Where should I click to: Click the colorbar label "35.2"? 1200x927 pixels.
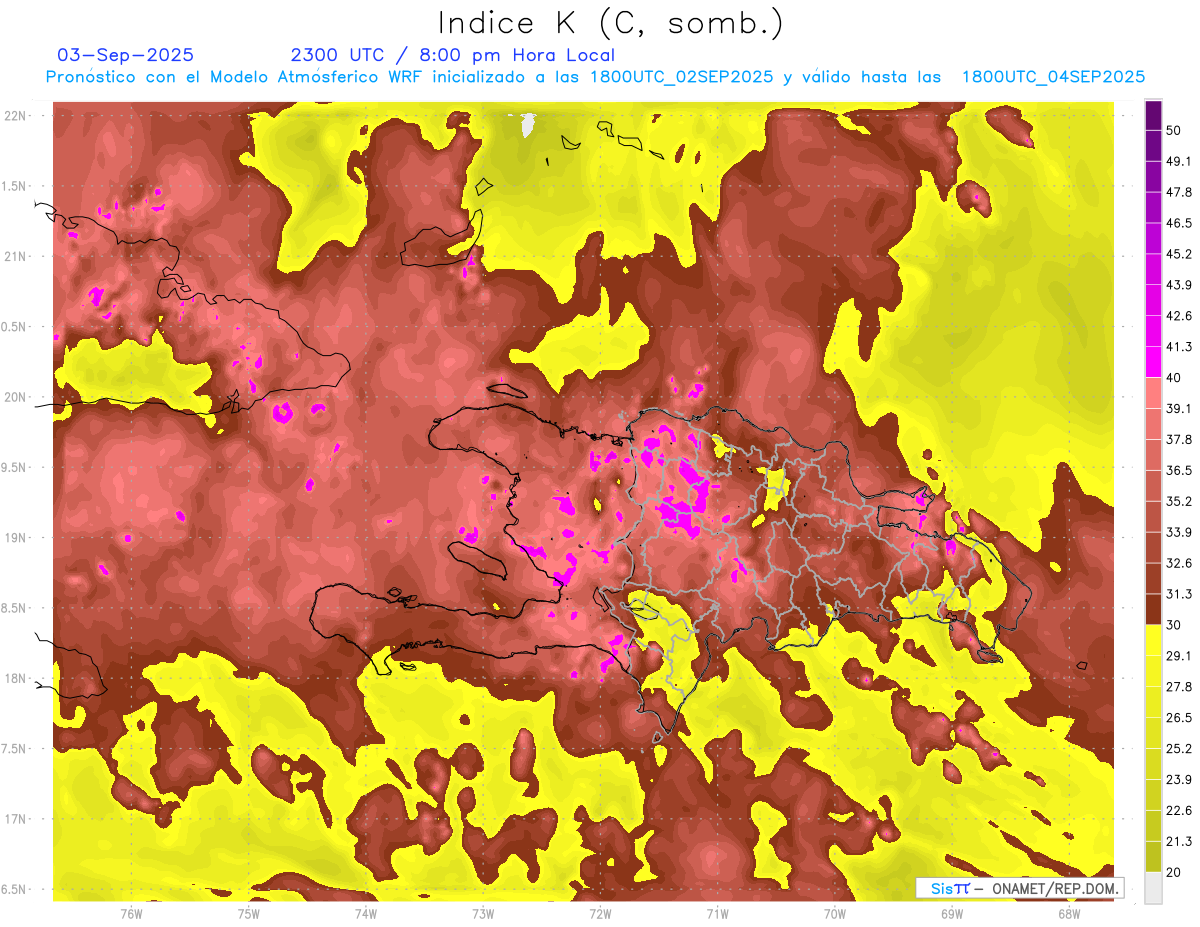click(1179, 501)
